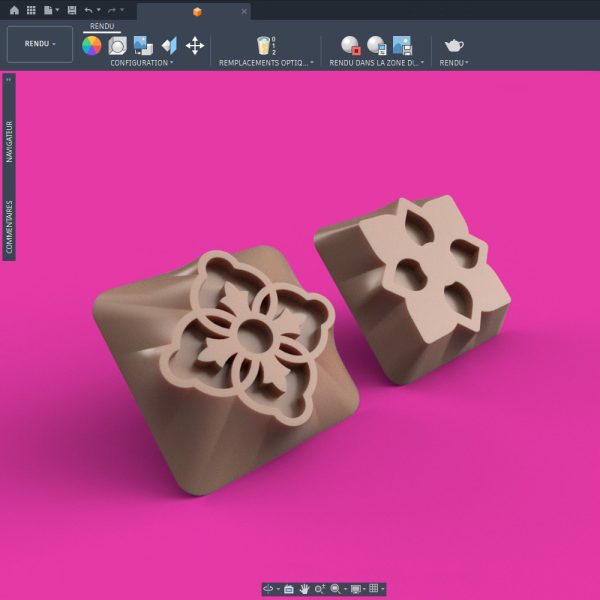
Task: Expand the CONFIGURATION panel menu
Action: [142, 63]
